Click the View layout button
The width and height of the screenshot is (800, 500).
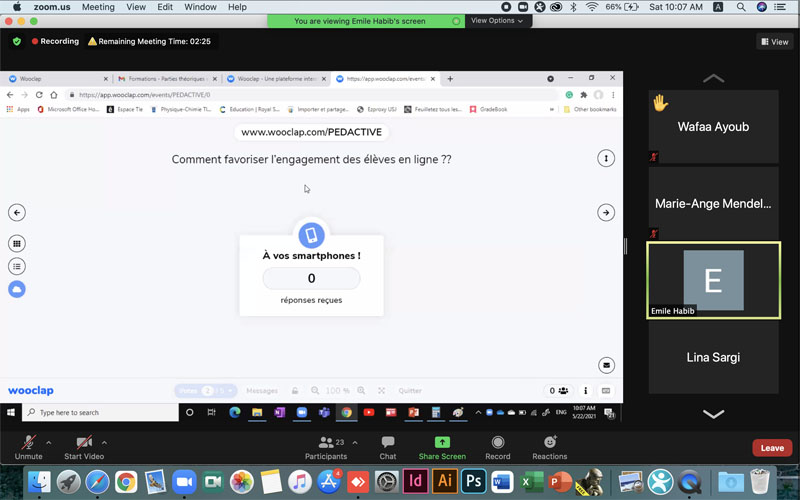[774, 42]
